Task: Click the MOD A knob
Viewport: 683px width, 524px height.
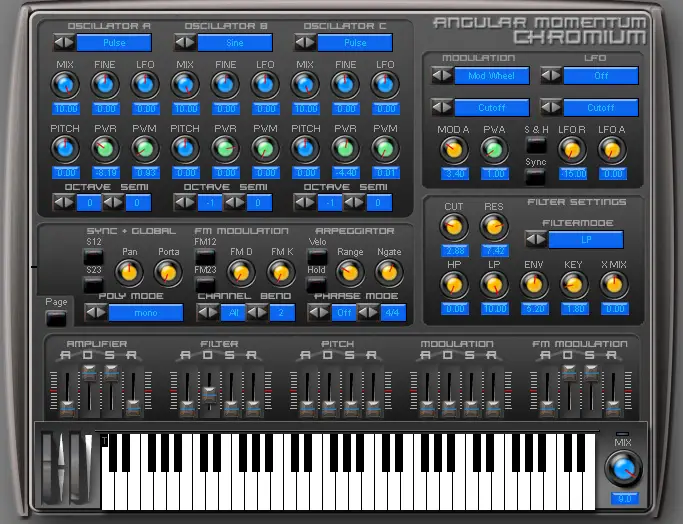Action: [454, 150]
